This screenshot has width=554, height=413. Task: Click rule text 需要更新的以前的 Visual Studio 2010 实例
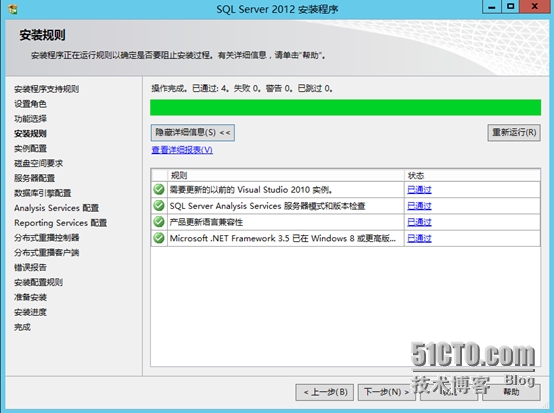tap(251, 190)
